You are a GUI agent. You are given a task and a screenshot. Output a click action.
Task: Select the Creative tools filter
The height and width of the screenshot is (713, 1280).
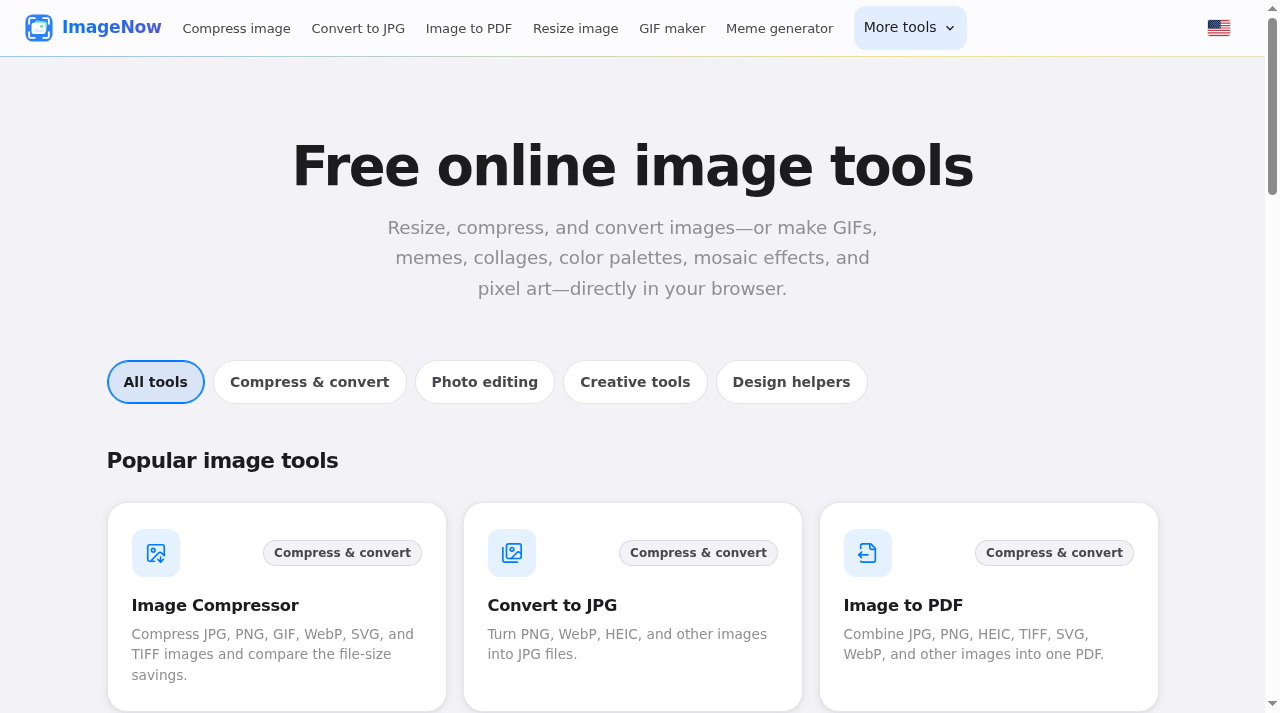(x=635, y=382)
